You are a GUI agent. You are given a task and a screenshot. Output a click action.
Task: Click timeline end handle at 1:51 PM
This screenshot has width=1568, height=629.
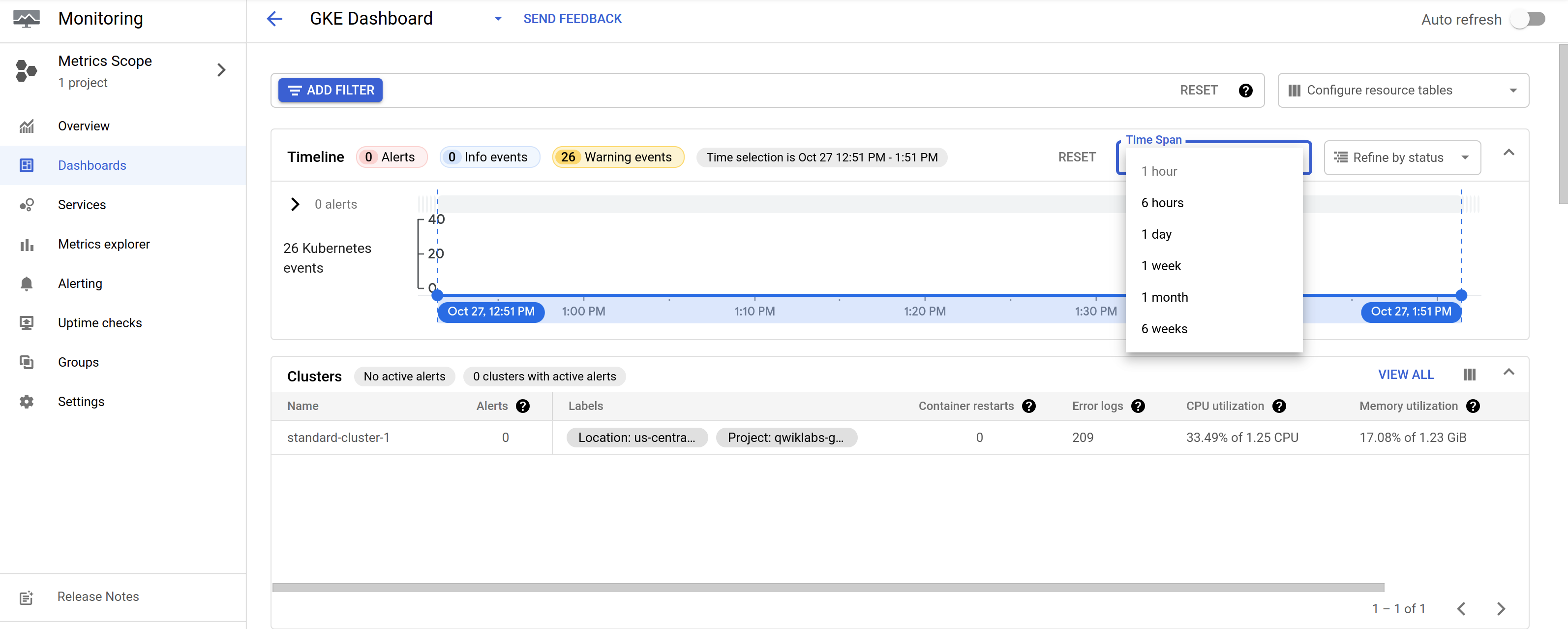pos(1461,296)
